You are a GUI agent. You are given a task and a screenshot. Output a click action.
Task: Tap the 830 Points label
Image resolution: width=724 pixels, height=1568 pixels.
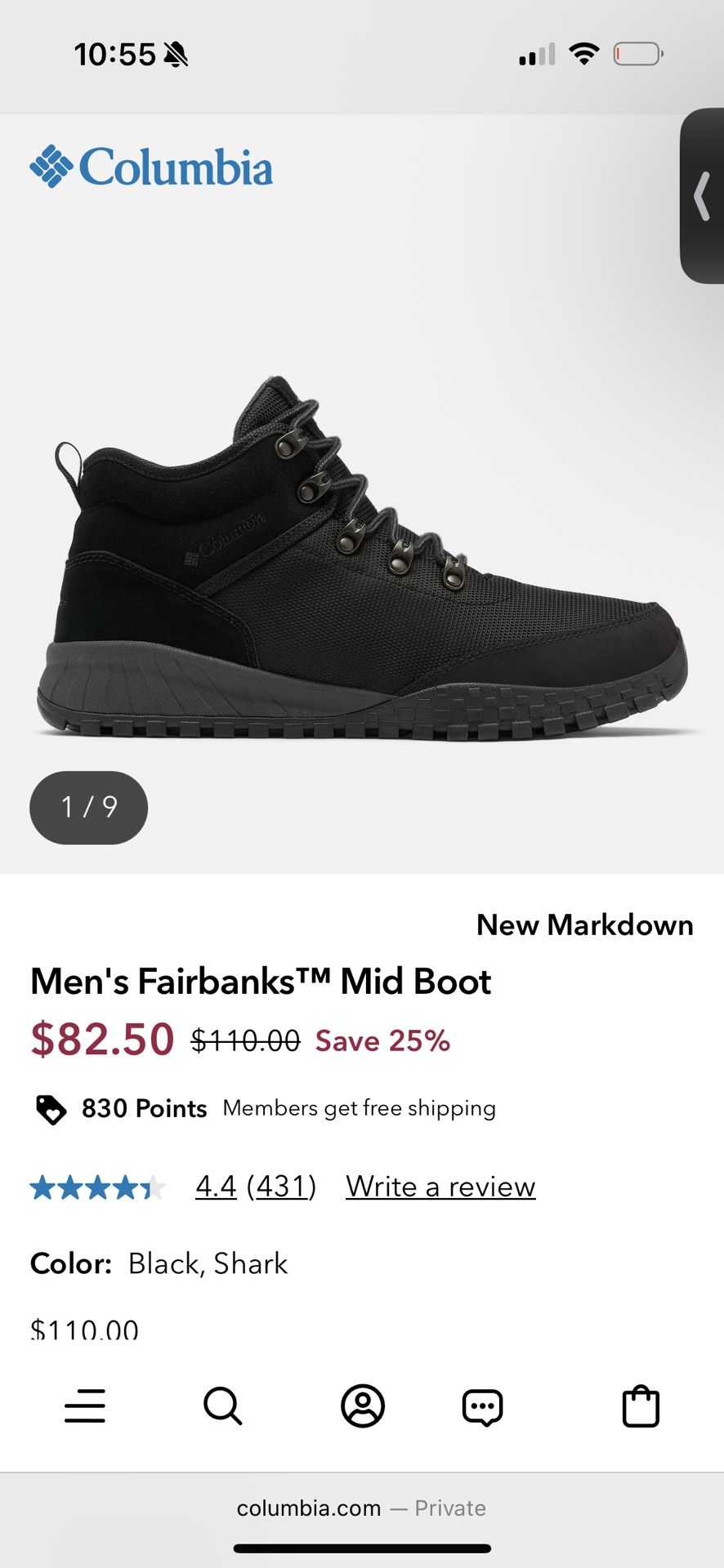(144, 1108)
